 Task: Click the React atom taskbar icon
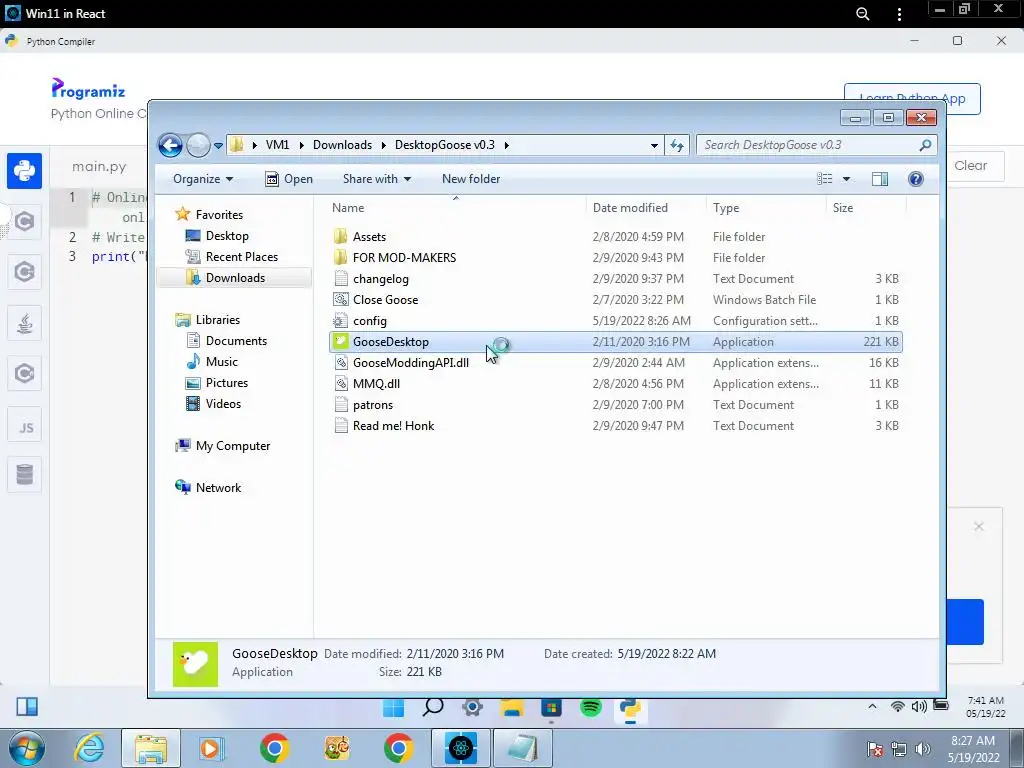[x=460, y=748]
